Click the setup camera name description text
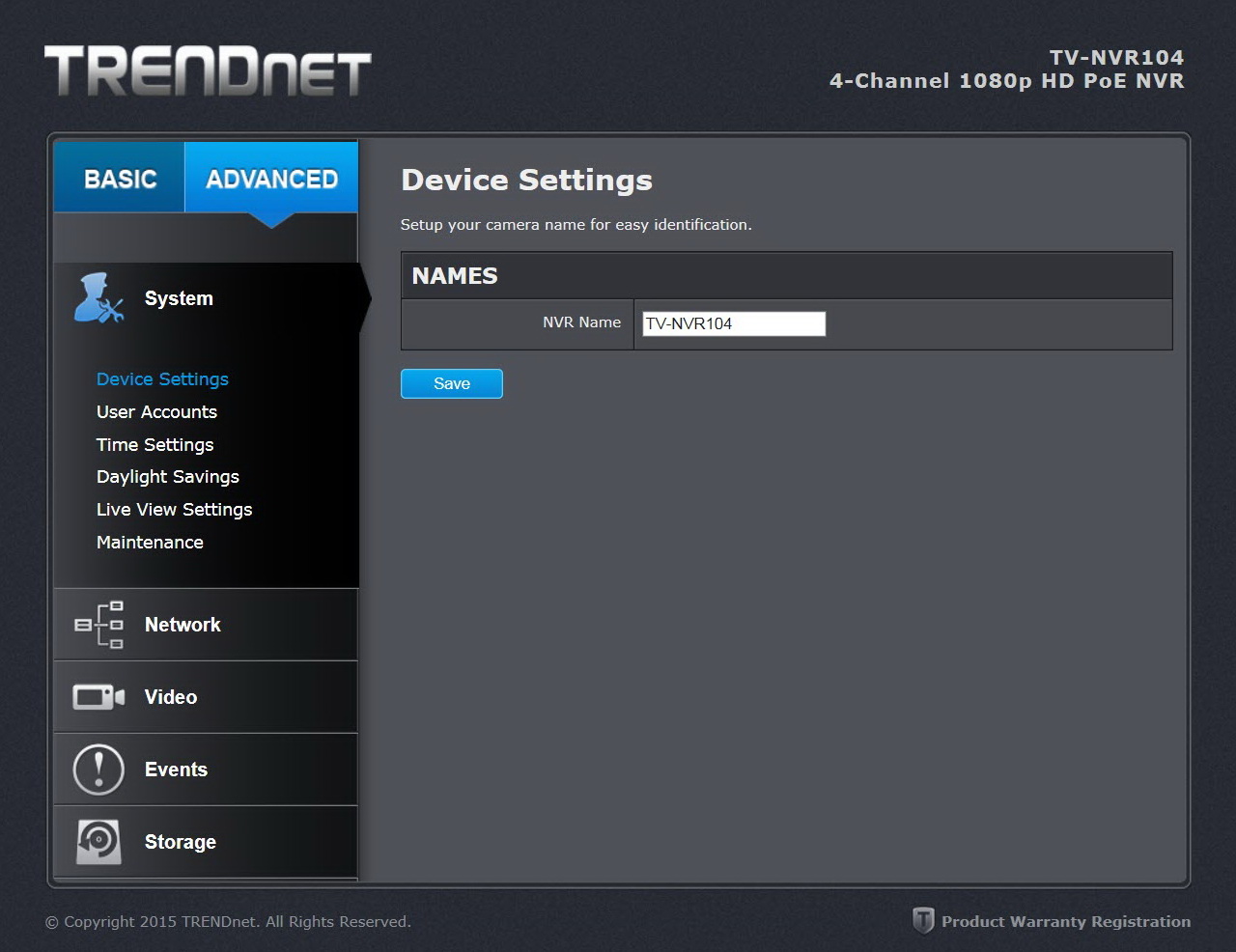The image size is (1236, 952). [x=576, y=225]
